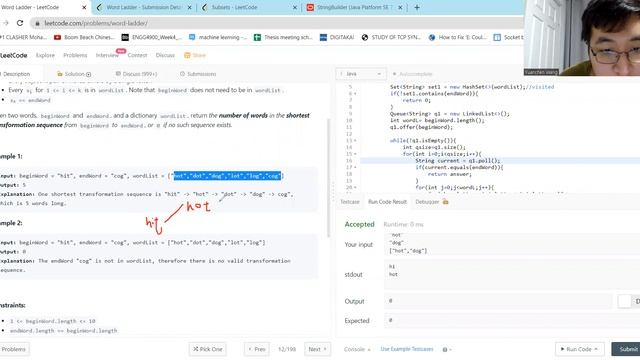Open the How to Fix E: Coul... bookmark

(x=458, y=38)
